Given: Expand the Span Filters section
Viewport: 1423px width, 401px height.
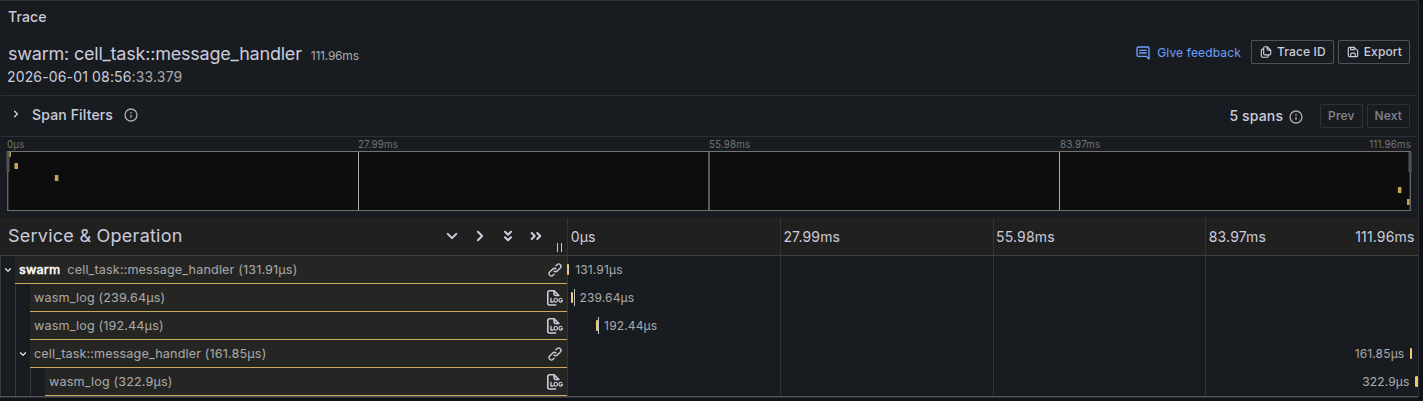Looking at the screenshot, I should tap(16, 115).
